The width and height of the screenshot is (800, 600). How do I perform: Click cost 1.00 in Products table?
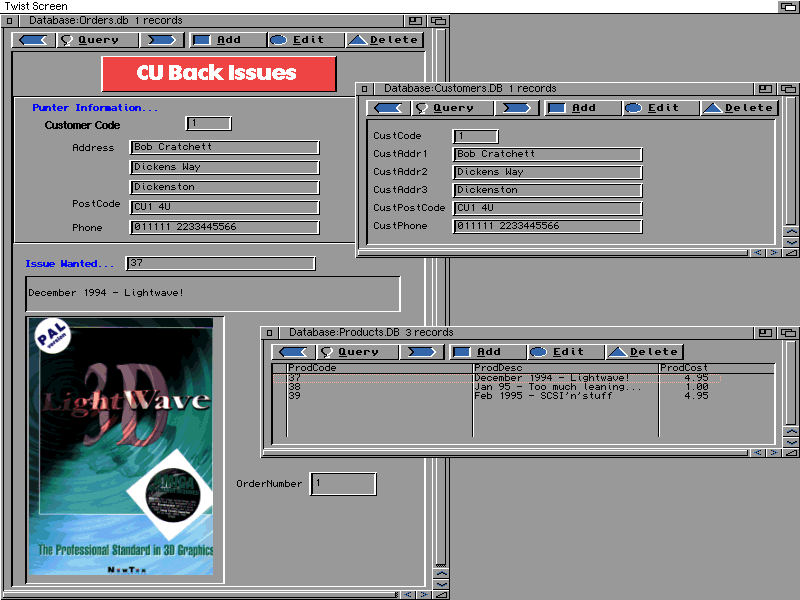(x=696, y=387)
